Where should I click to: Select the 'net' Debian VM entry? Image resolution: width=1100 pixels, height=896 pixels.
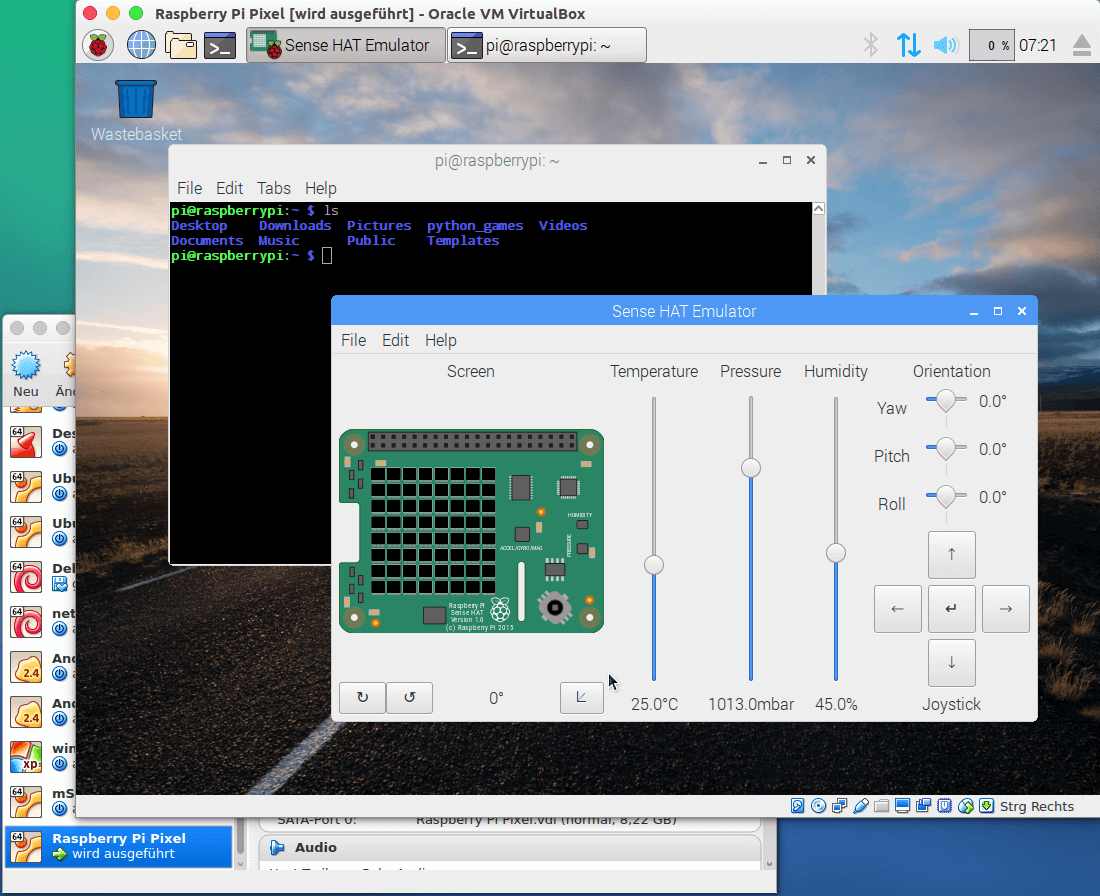[41, 622]
